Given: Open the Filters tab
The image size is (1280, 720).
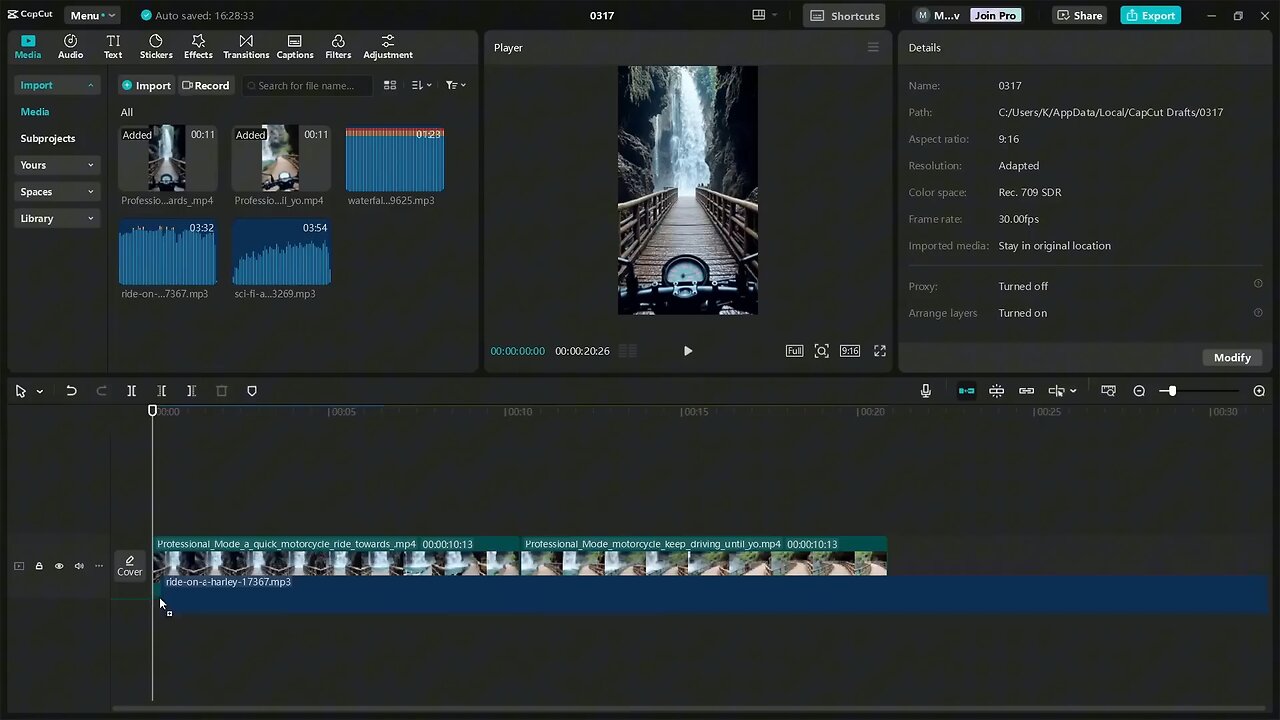Looking at the screenshot, I should click(338, 47).
